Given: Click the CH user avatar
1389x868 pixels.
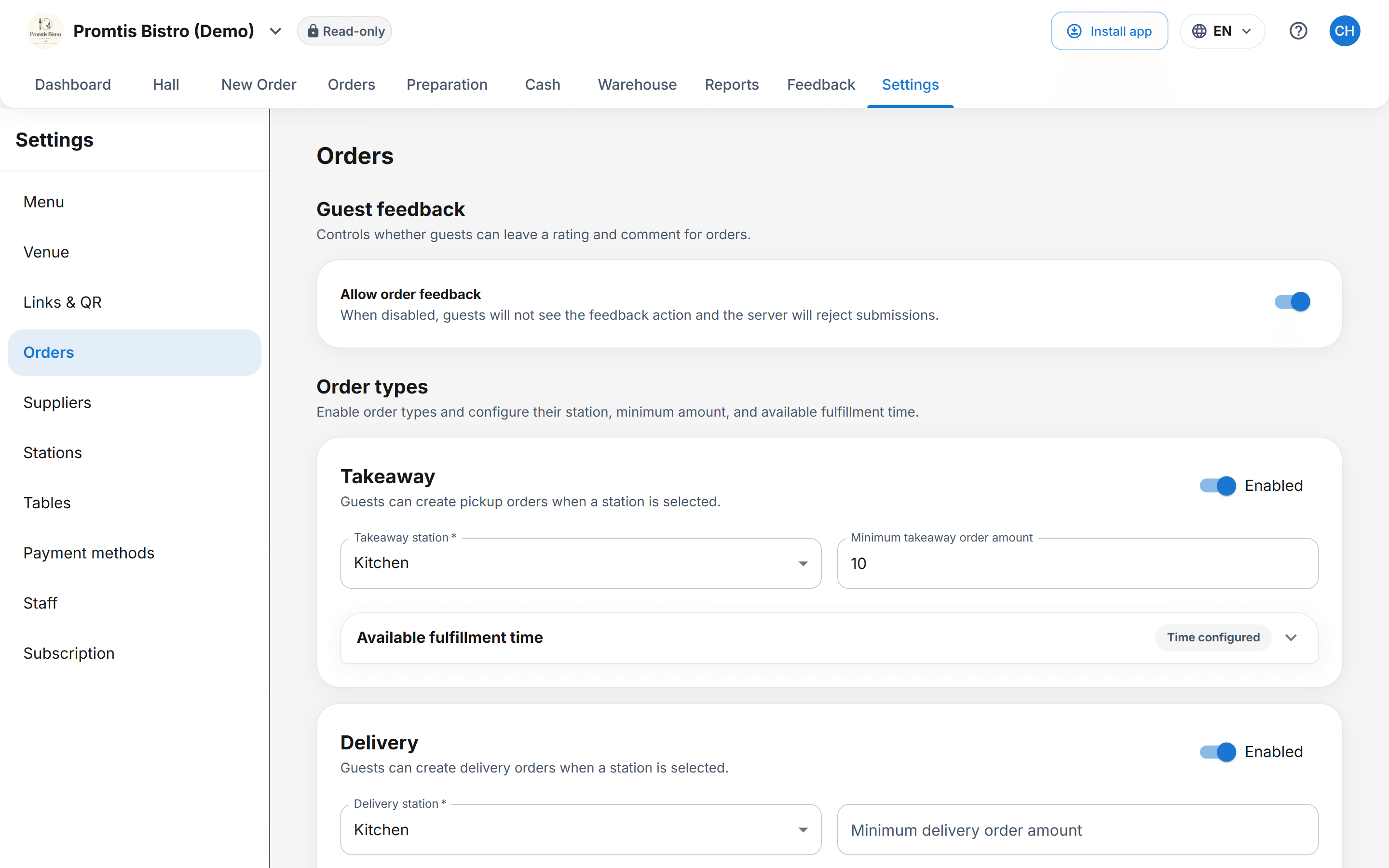Looking at the screenshot, I should point(1344,31).
